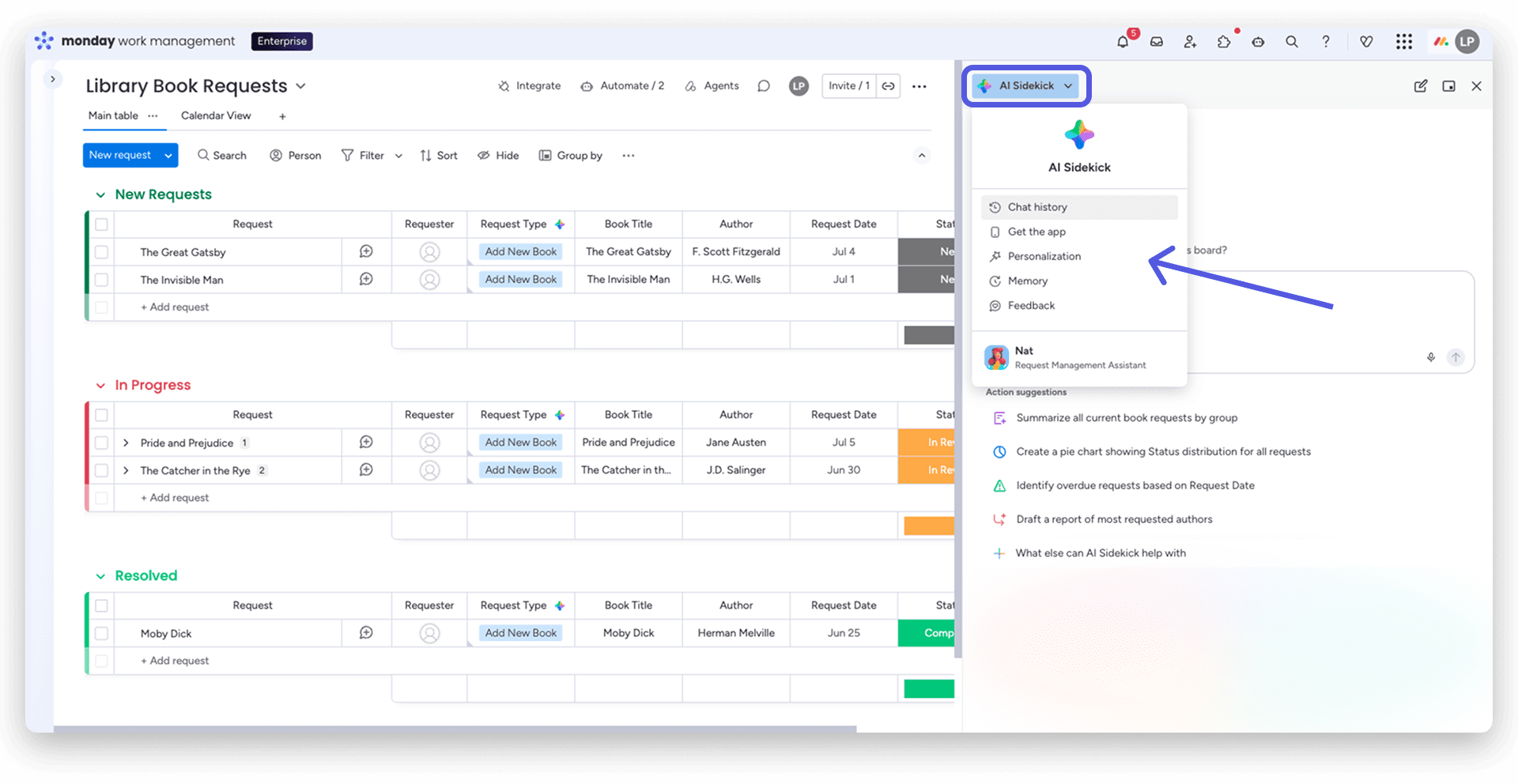Image resolution: width=1518 pixels, height=784 pixels.
Task: Check The Great Gatsby row checkbox
Action: tap(101, 252)
